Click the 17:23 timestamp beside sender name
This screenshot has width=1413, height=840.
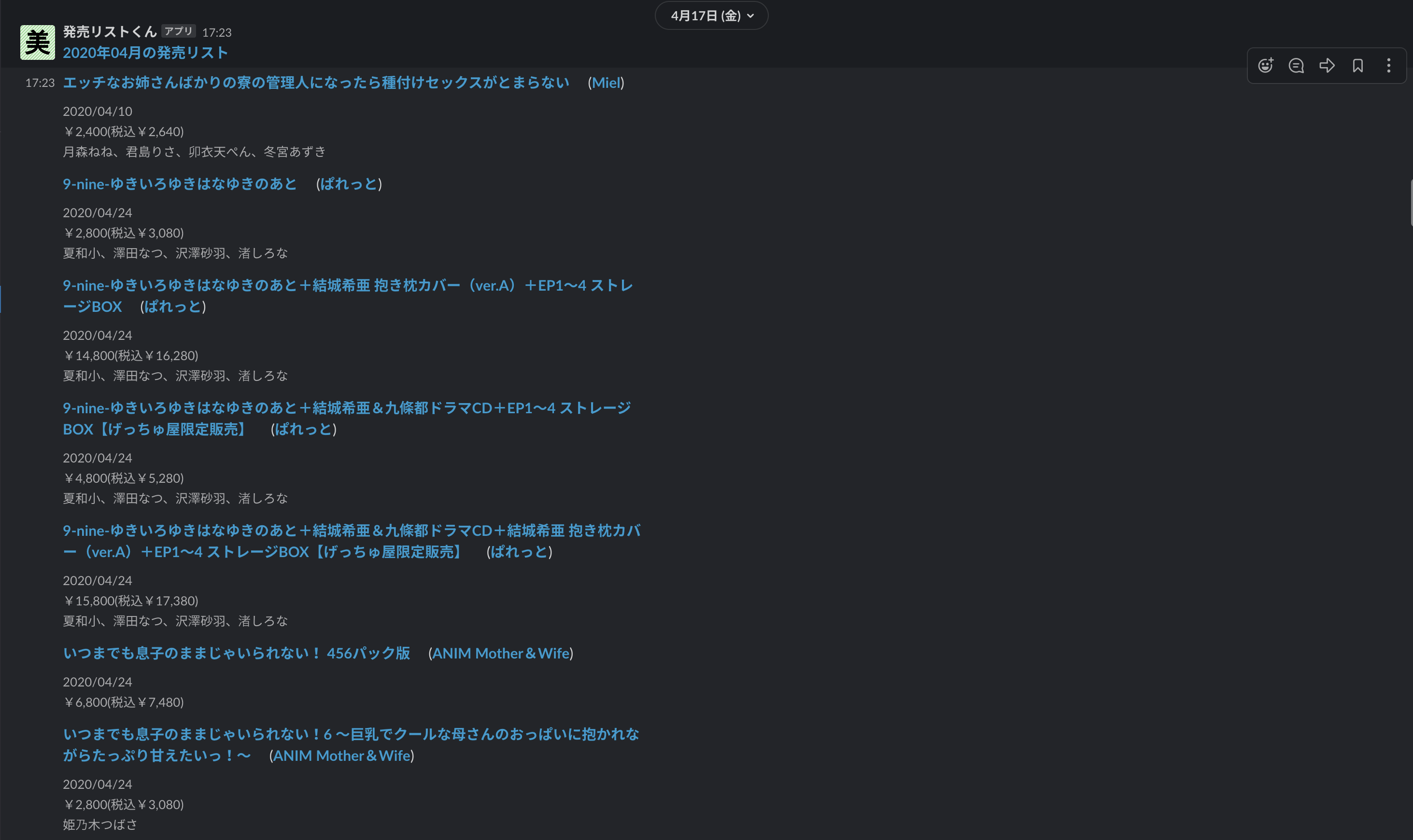click(217, 32)
